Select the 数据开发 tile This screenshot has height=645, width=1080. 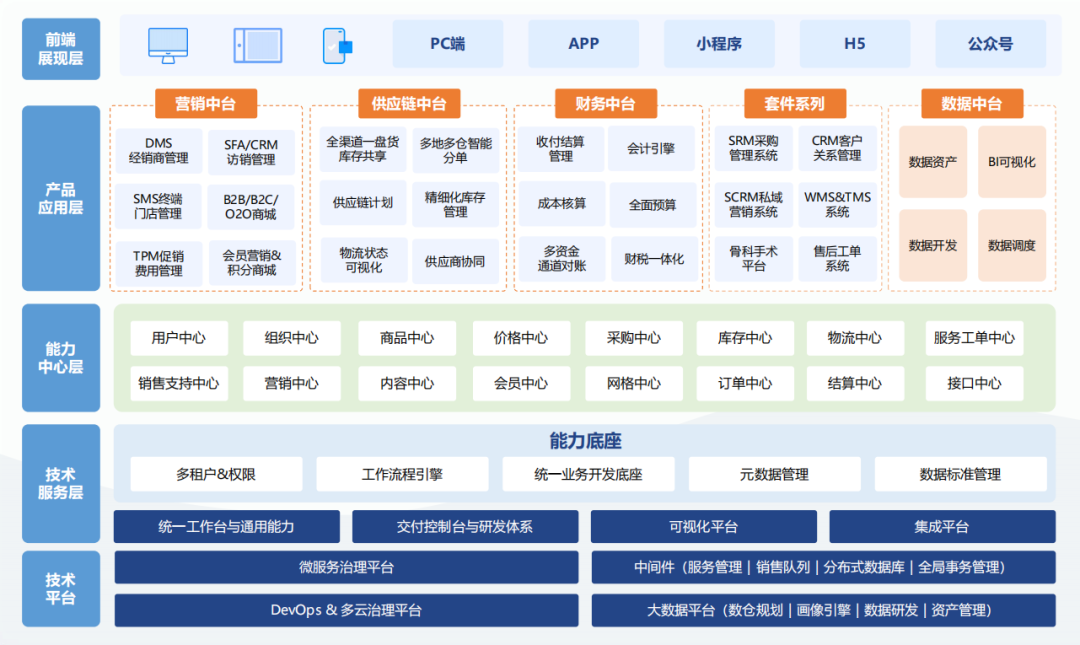(933, 245)
